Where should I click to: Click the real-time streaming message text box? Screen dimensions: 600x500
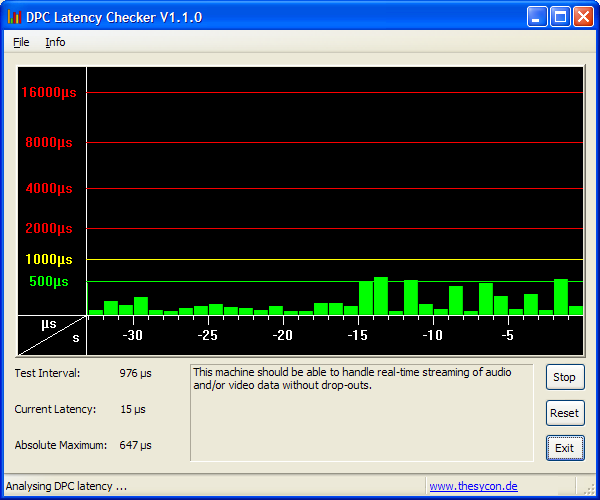click(x=362, y=413)
